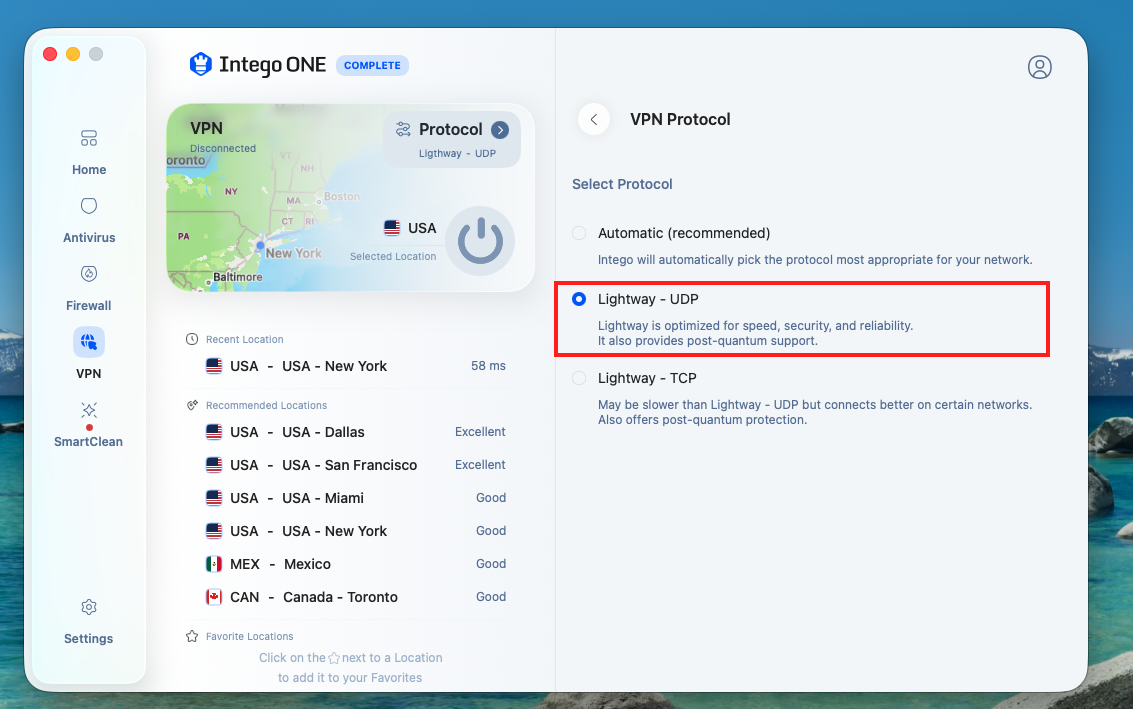The width and height of the screenshot is (1133, 709).
Task: Click the Favorite Locations star icon
Action: tap(191, 636)
